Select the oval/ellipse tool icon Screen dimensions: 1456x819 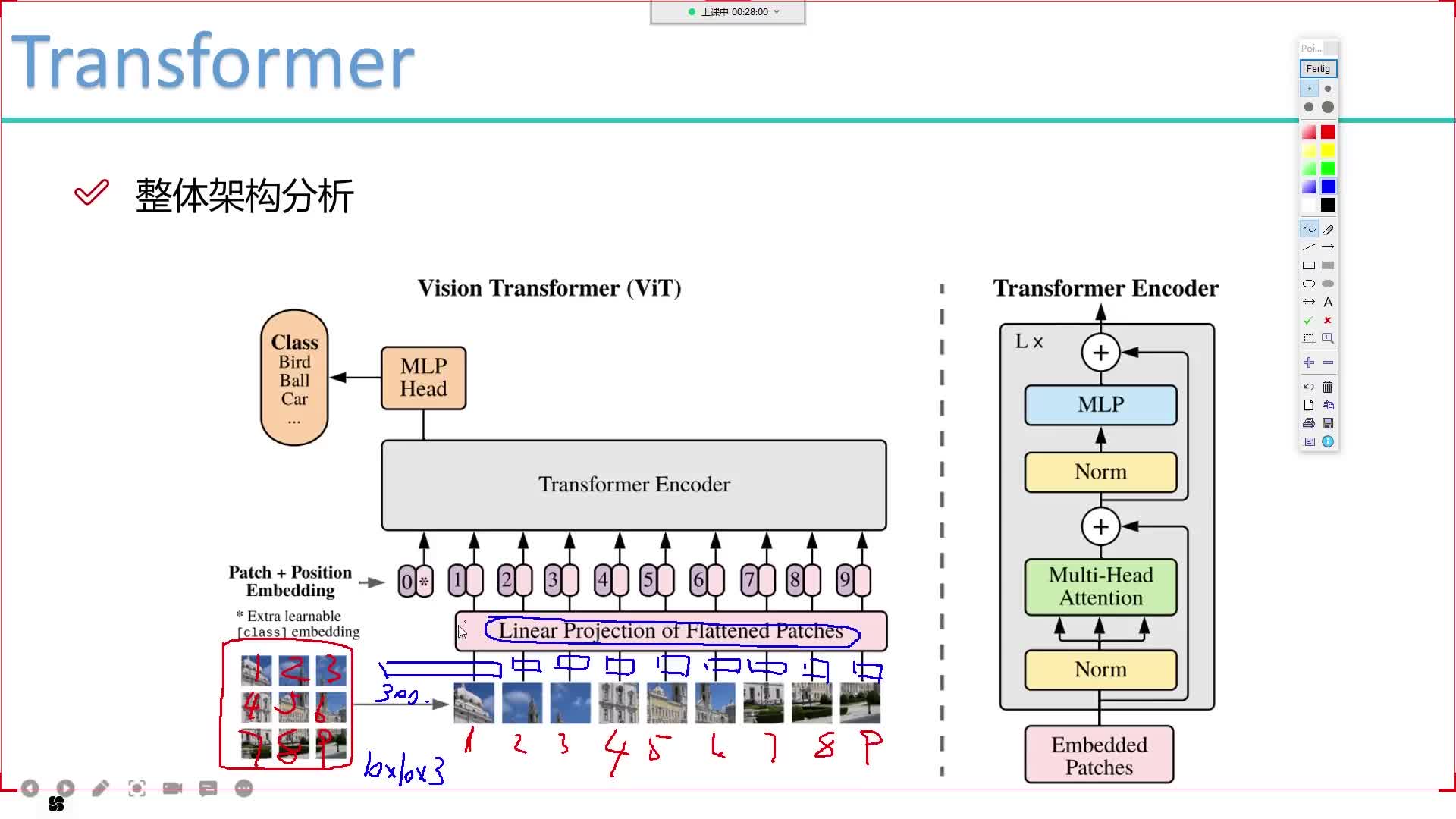(1308, 283)
